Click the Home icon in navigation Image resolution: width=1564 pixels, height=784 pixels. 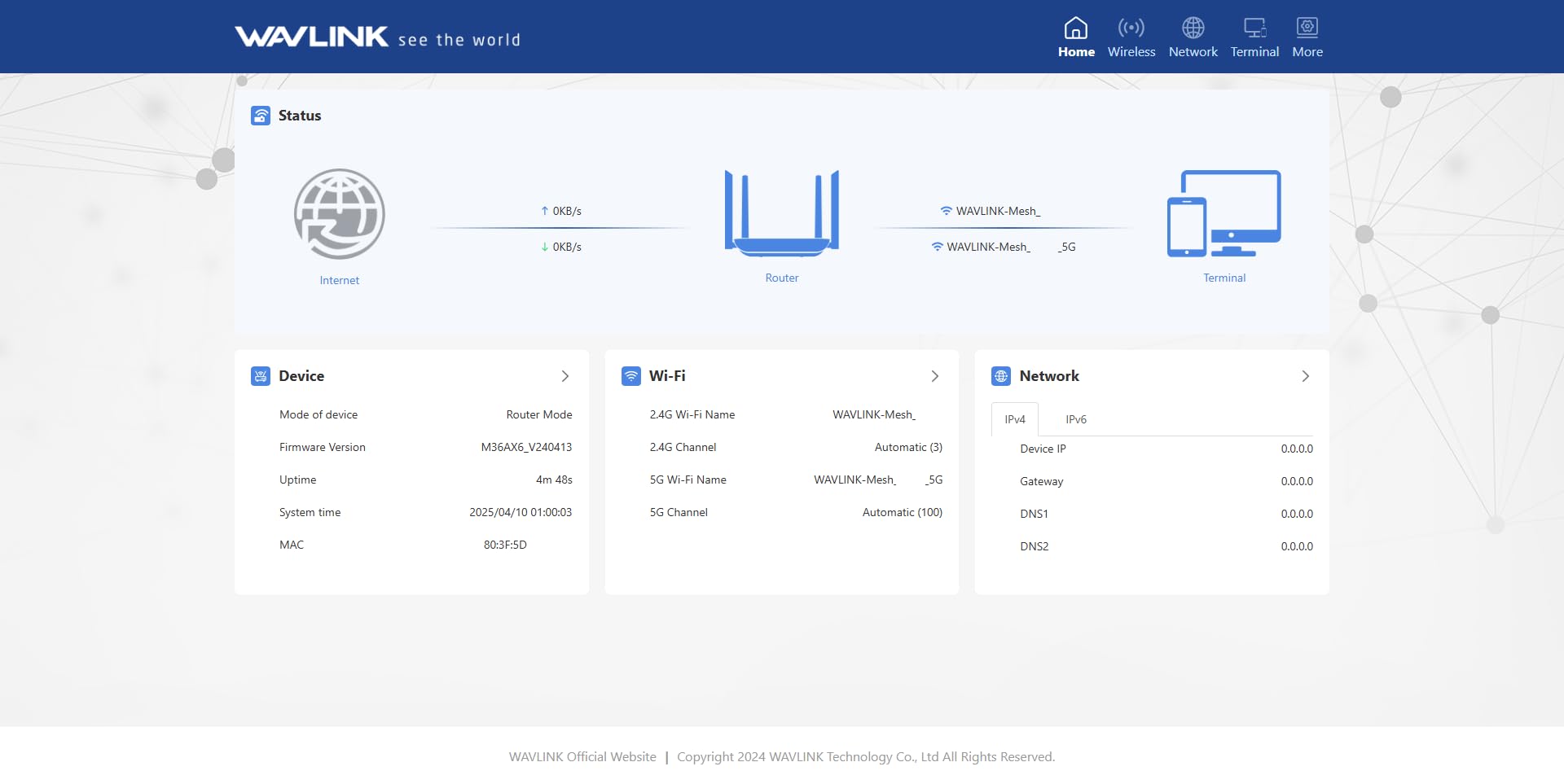pos(1075,28)
